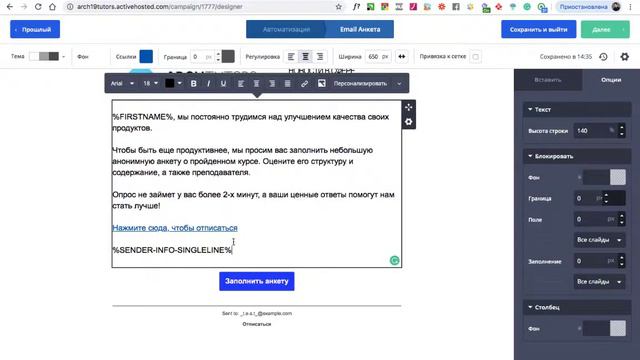Click the Заполнить анкету button
Viewport: 640px width, 360px height.
(257, 281)
